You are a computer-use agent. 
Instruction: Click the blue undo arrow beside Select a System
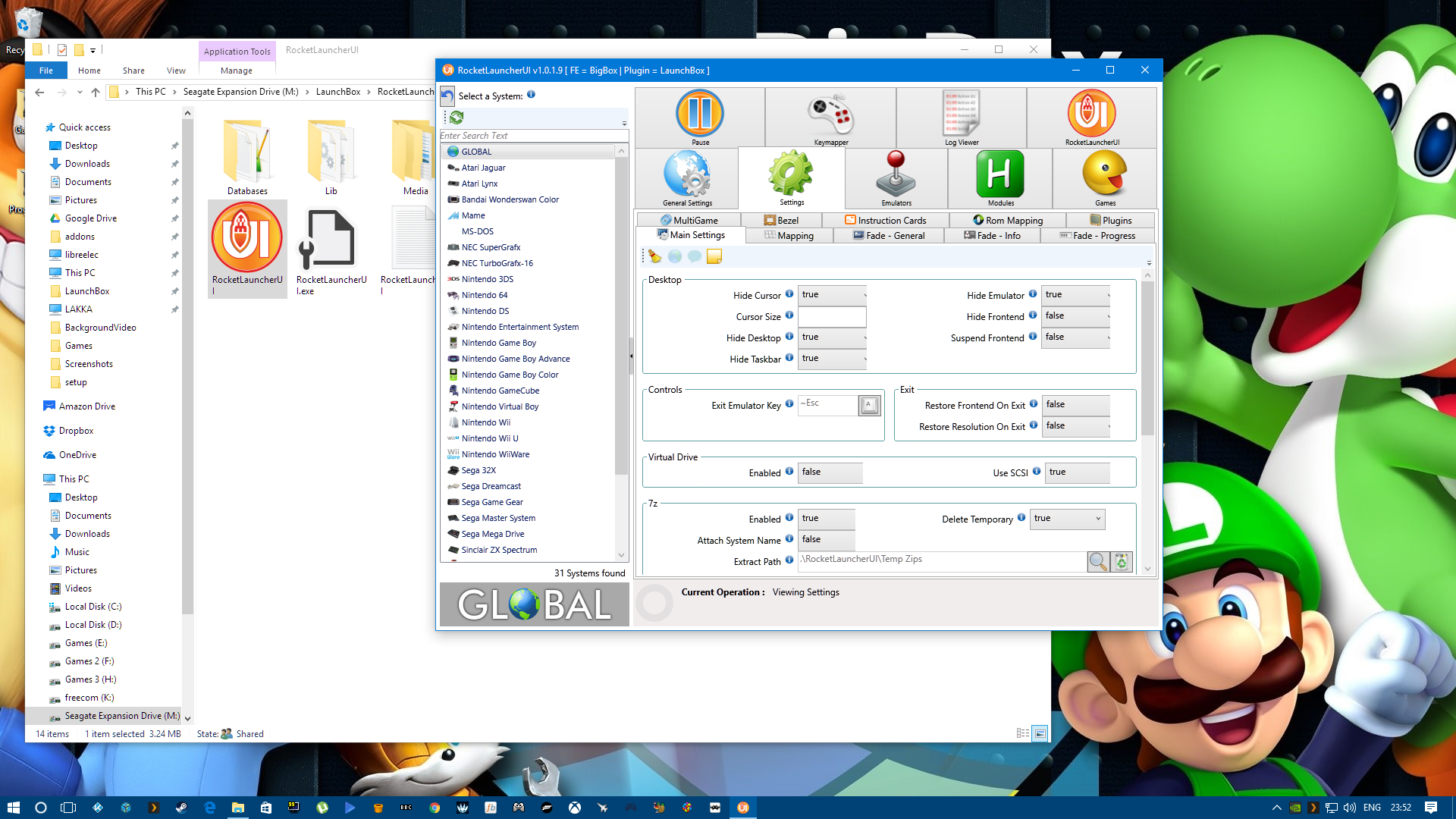point(447,96)
